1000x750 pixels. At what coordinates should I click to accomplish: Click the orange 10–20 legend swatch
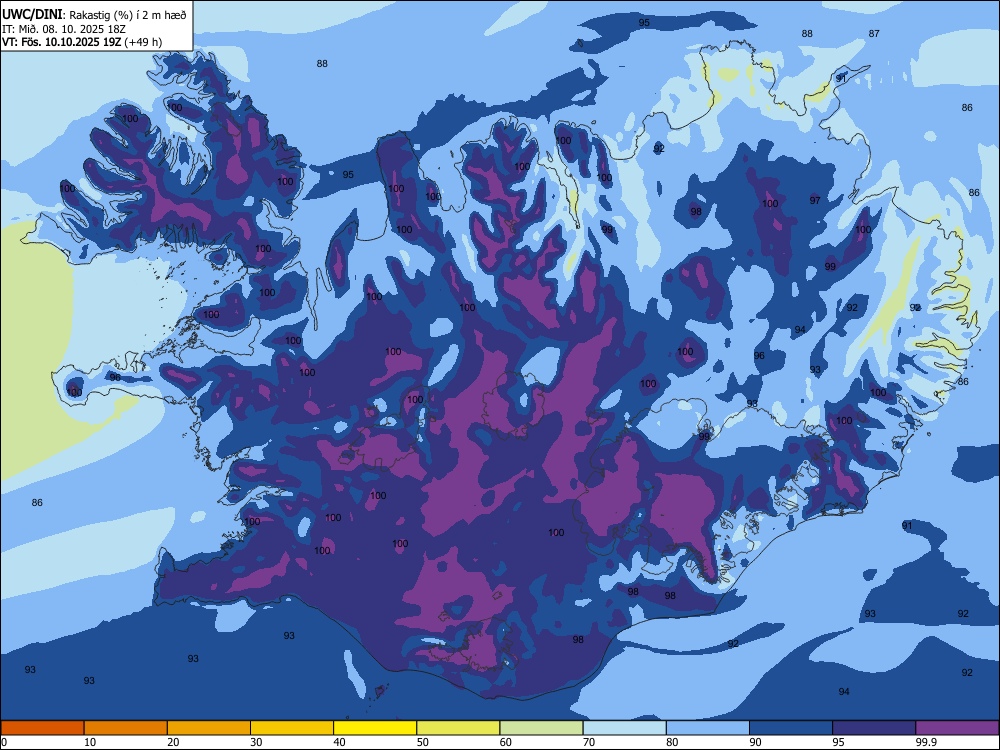[x=126, y=728]
